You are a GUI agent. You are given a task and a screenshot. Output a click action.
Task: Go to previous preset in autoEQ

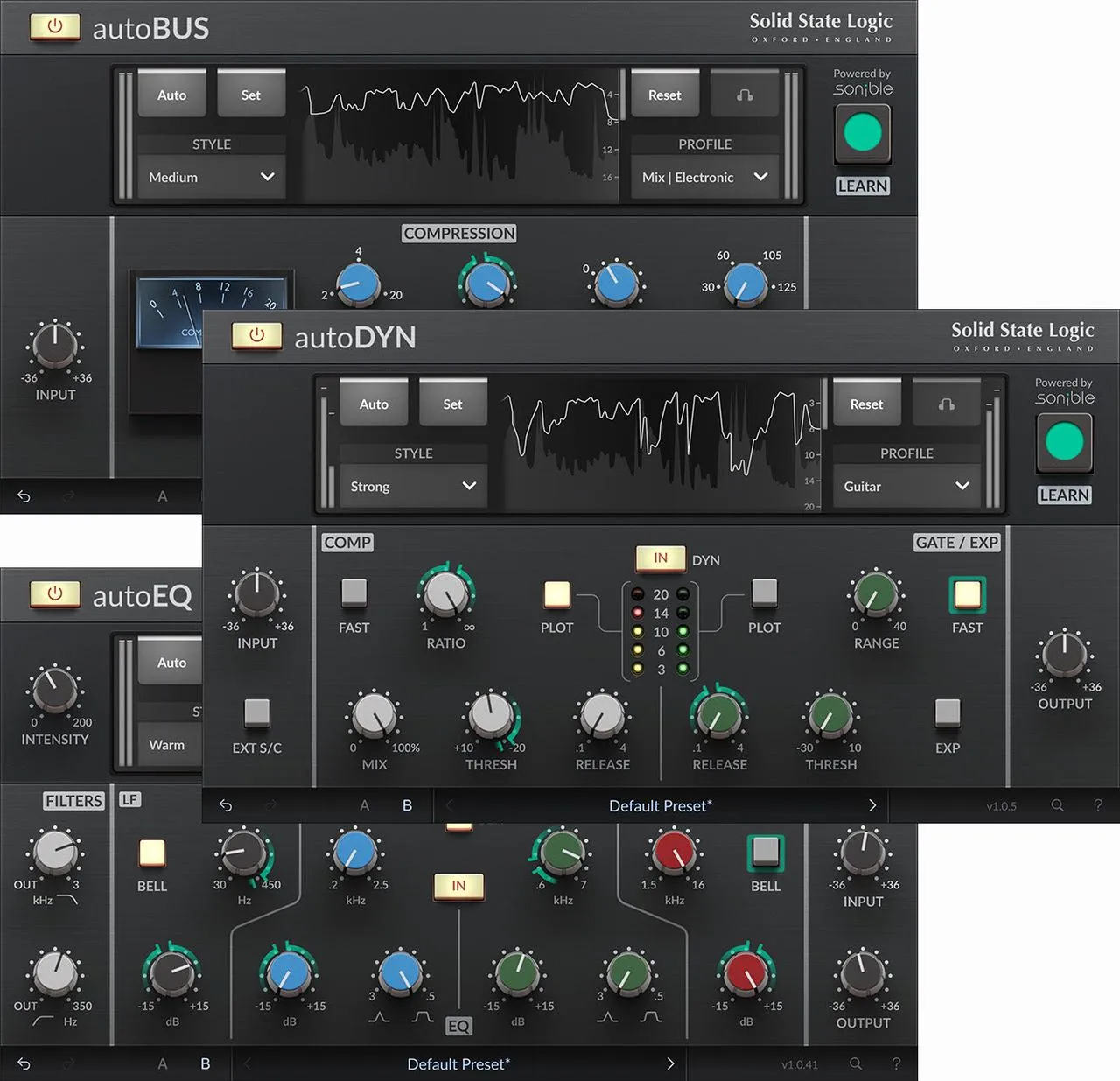248,1063
